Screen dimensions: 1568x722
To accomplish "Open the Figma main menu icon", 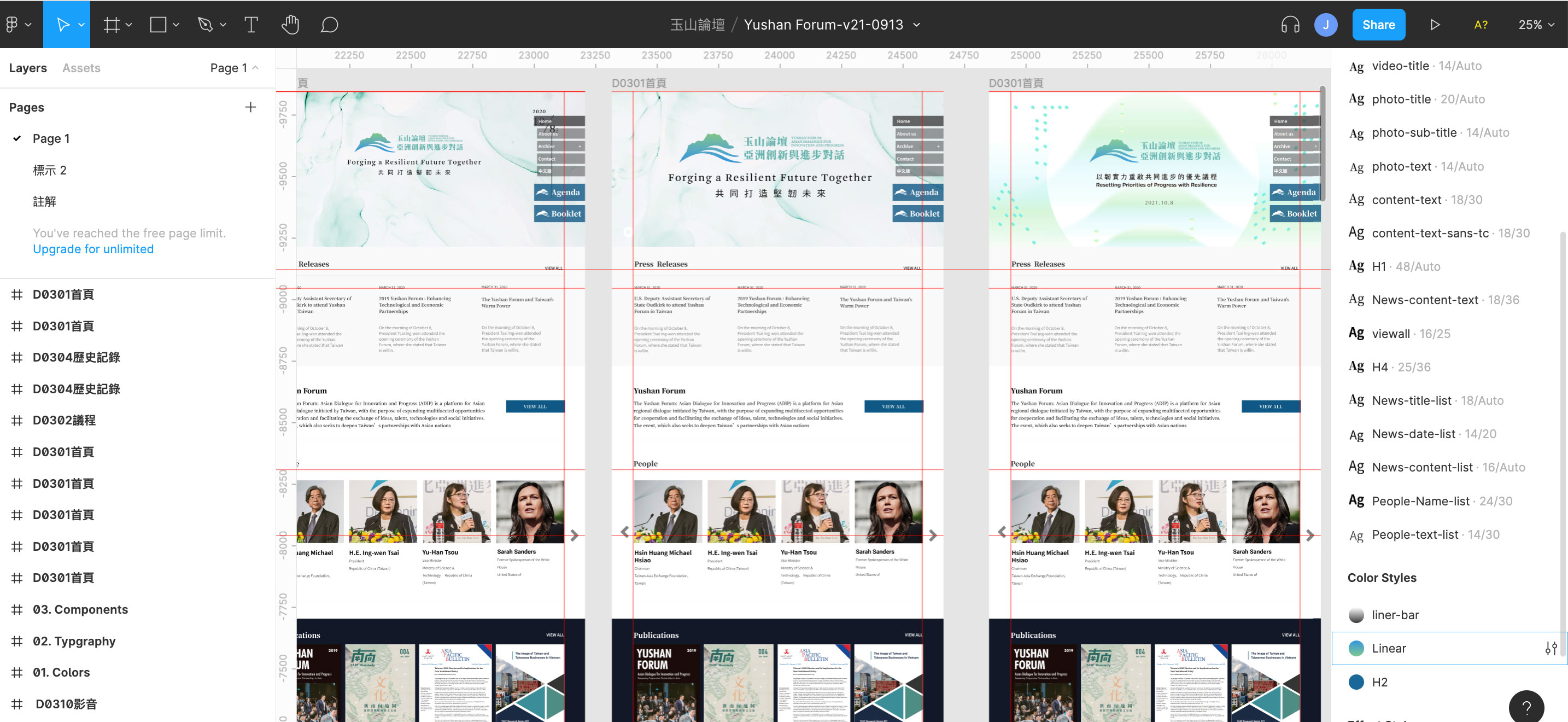I will (12, 25).
